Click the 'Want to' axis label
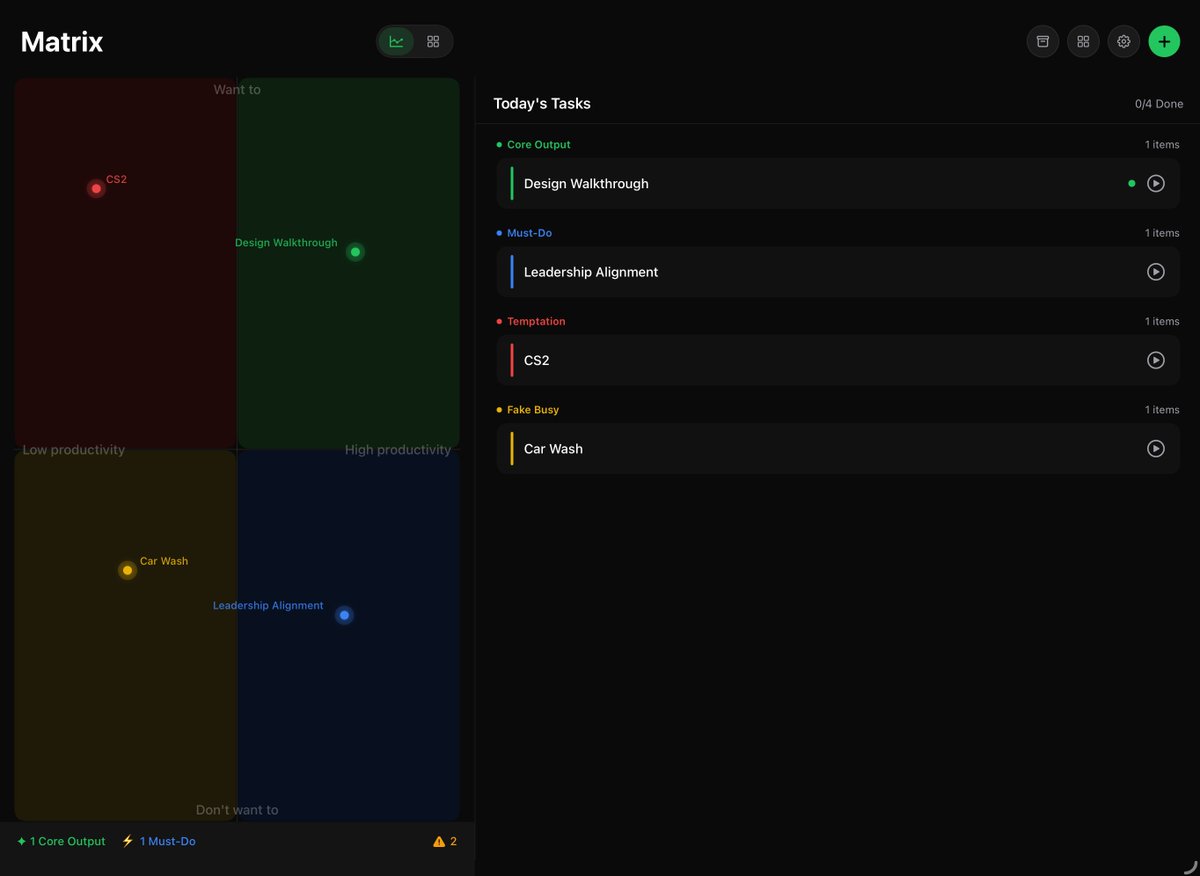Viewport: 1200px width, 876px height. tap(237, 90)
